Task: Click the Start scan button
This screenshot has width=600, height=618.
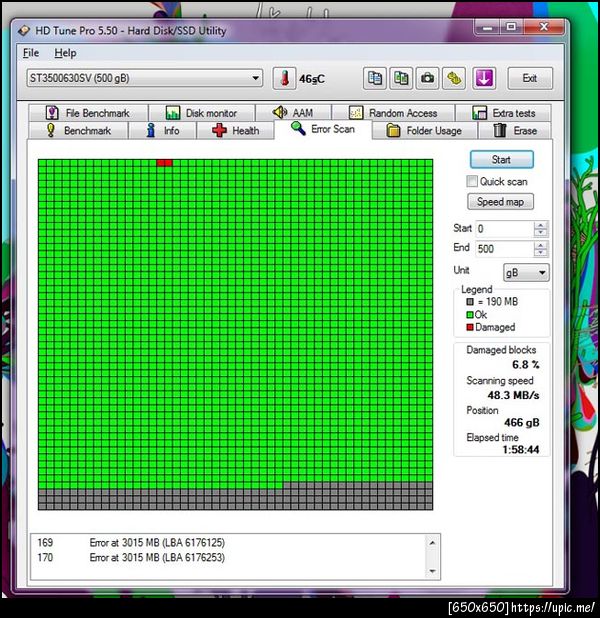Action: point(501,160)
